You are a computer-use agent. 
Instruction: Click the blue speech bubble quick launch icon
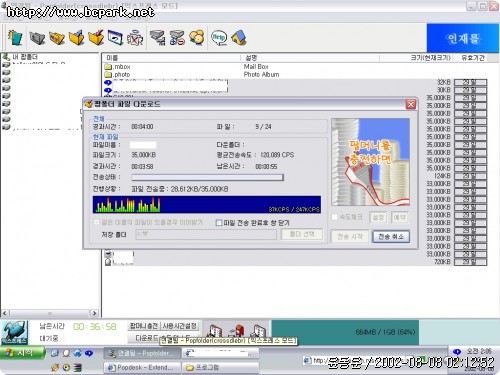[89, 353]
